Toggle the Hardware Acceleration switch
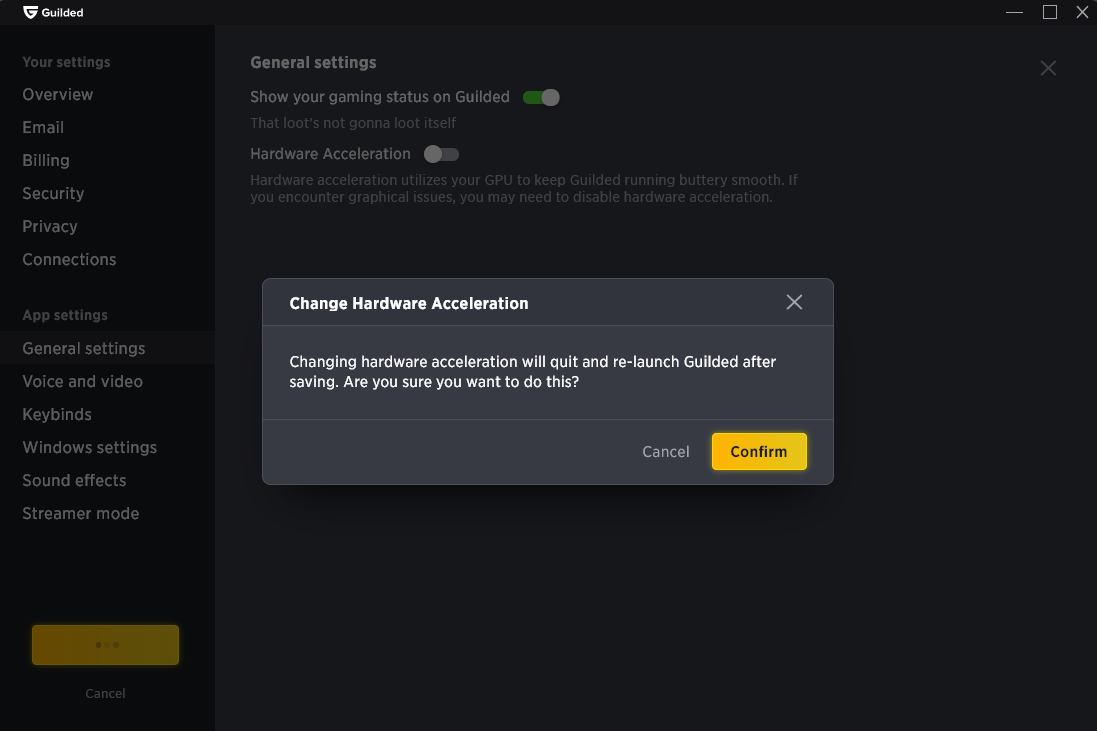Screen dimensions: 1097x731 (x=441, y=154)
